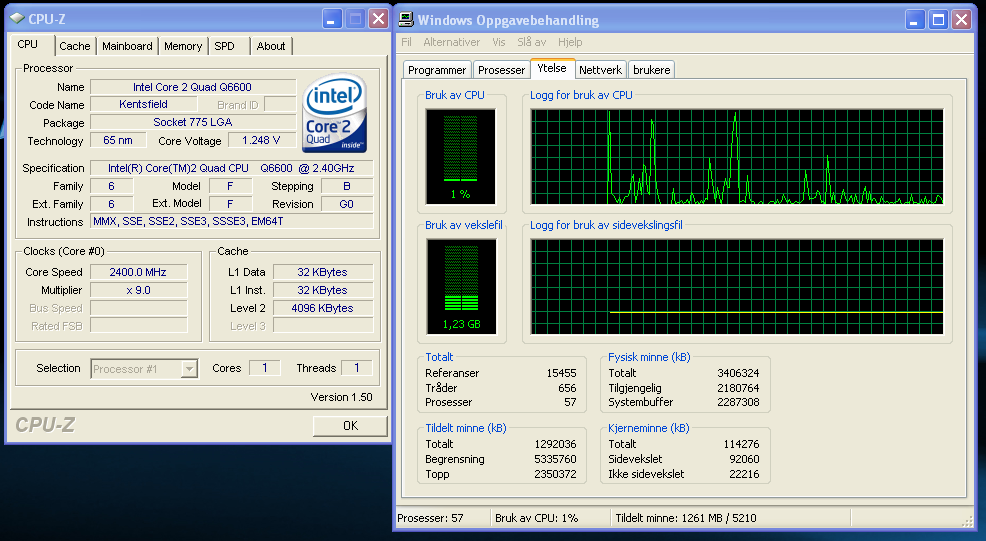Click the Task Manager window resize grip
This screenshot has height=541, width=986.
[x=967, y=521]
